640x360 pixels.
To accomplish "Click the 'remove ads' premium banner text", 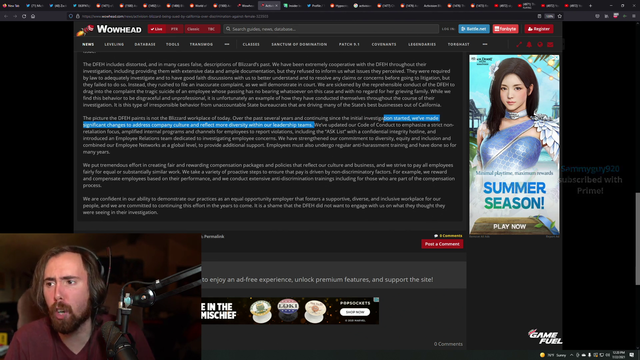I will click(x=317, y=280).
